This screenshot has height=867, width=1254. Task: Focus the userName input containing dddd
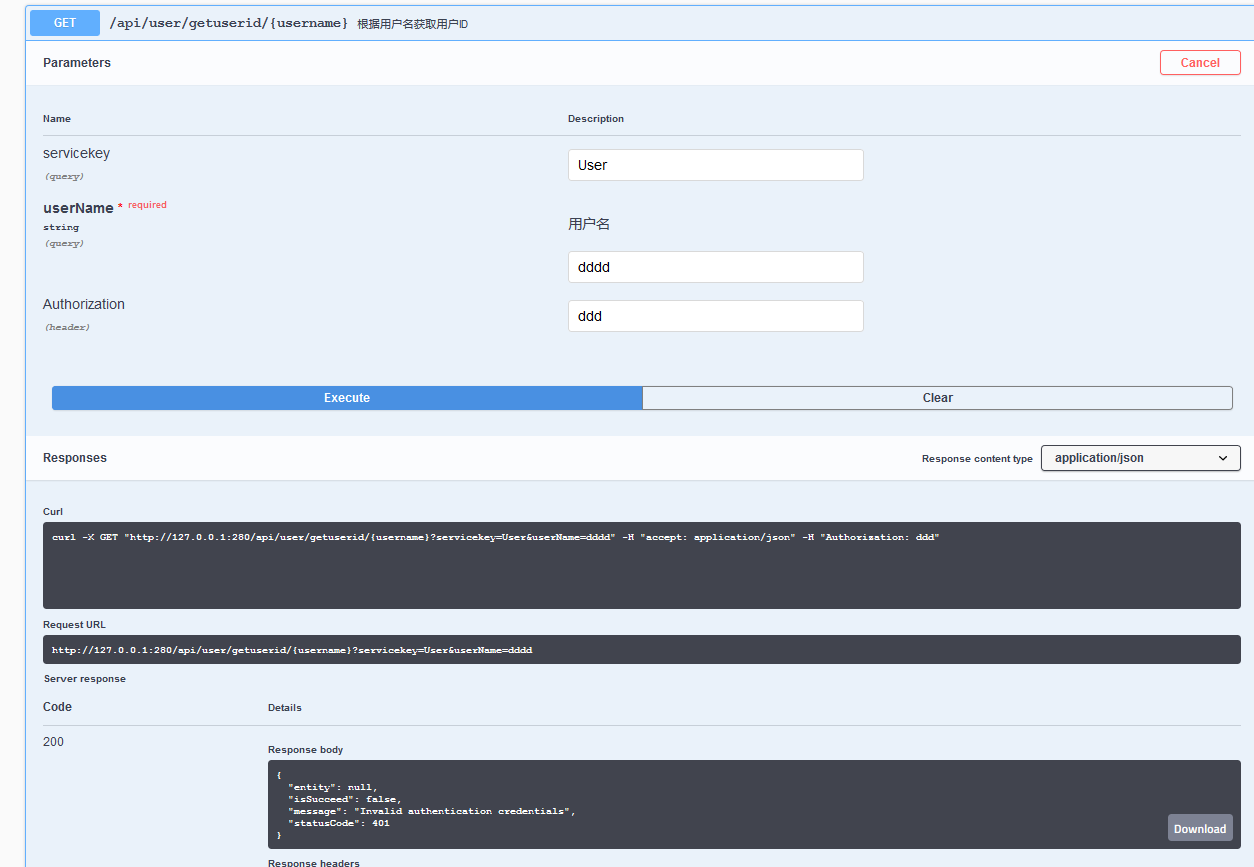(x=716, y=267)
